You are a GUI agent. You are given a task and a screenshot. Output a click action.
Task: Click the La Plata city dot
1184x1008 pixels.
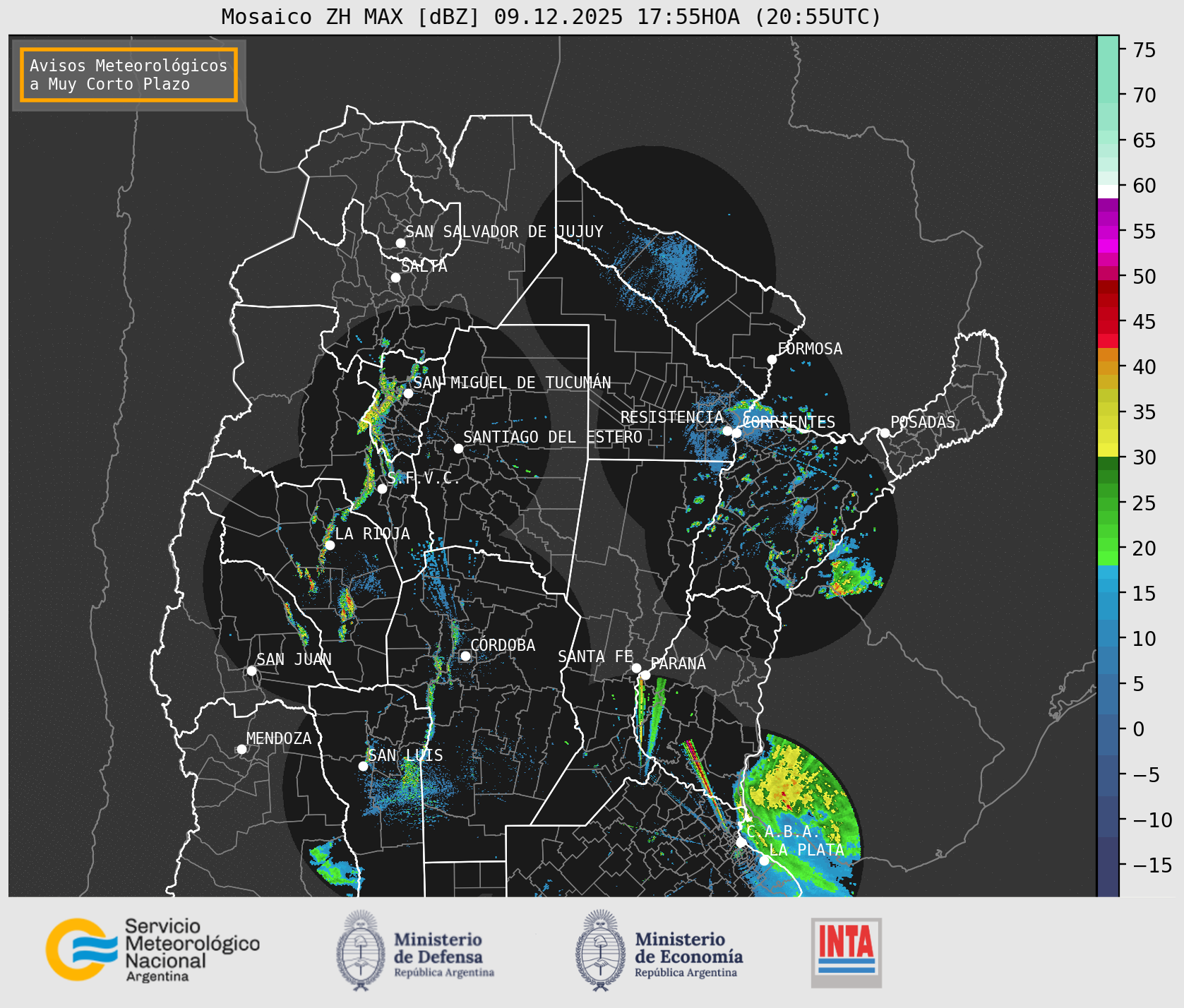(764, 860)
